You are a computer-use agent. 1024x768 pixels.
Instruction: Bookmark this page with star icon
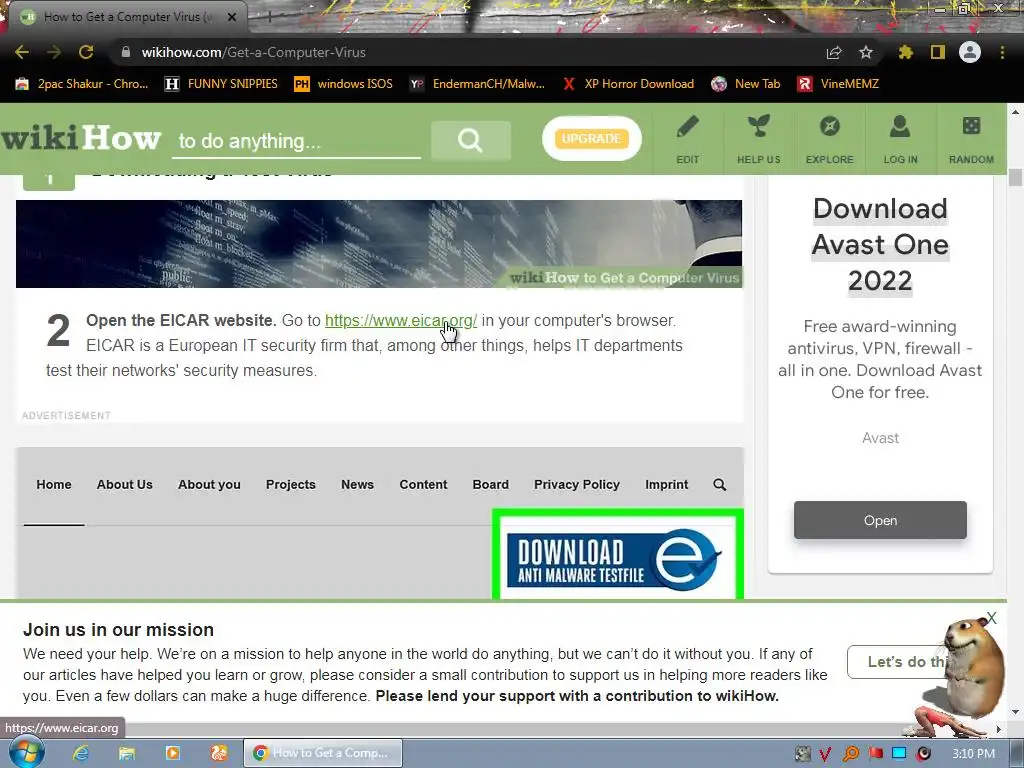pyautogui.click(x=866, y=52)
